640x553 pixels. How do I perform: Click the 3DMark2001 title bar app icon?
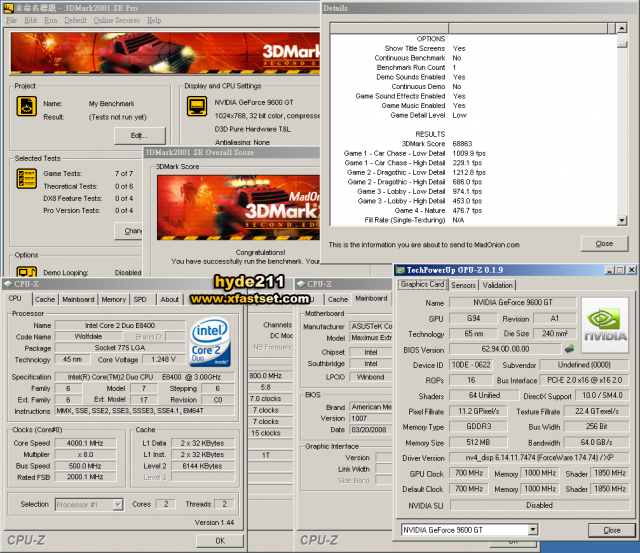pyautogui.click(x=9, y=8)
